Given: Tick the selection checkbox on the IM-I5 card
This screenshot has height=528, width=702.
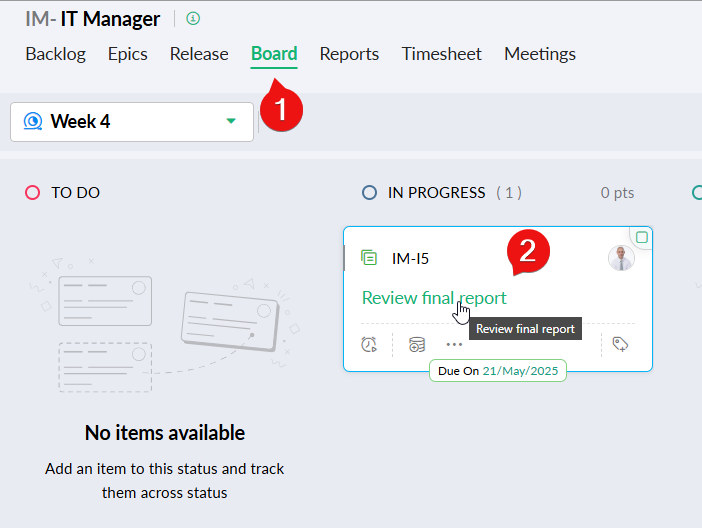Looking at the screenshot, I should click(642, 237).
